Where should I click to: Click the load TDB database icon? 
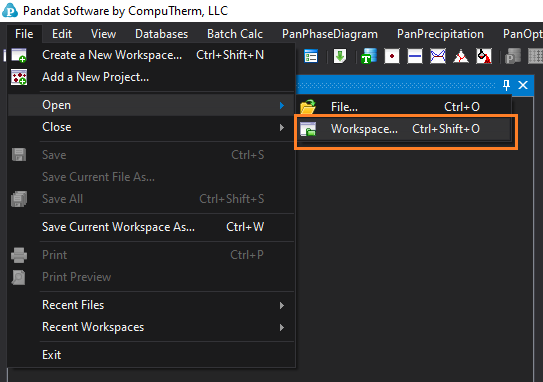368,56
